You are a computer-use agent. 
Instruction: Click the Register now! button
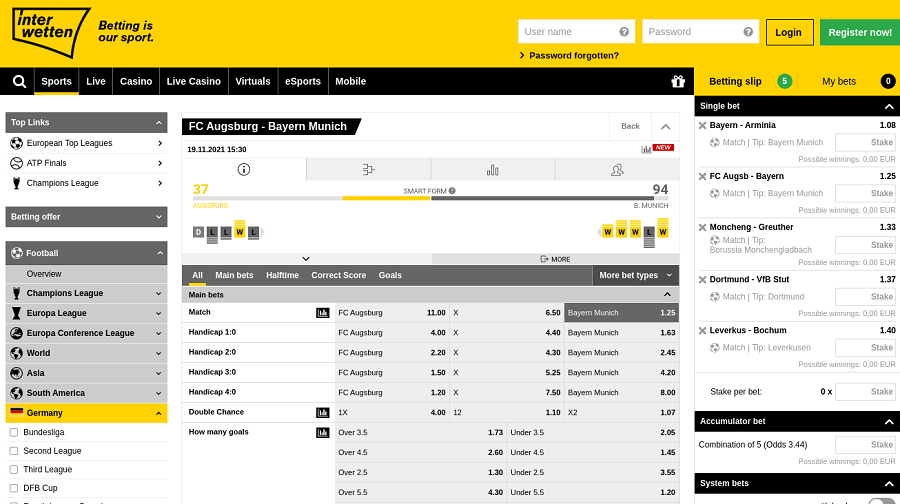pos(860,32)
